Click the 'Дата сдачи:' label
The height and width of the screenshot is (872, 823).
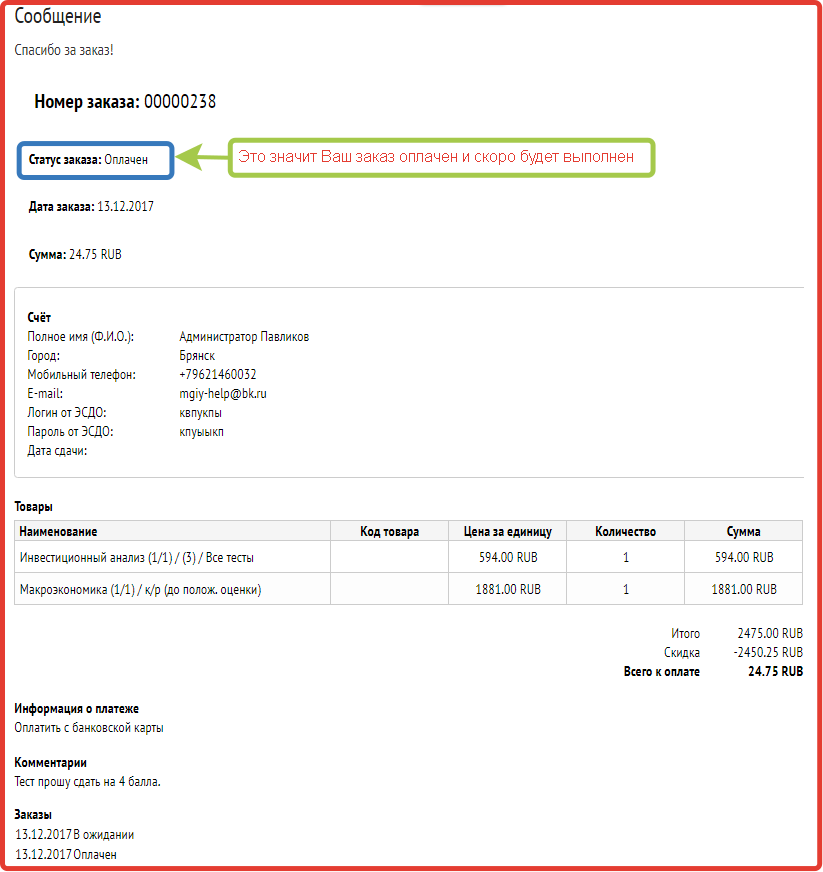tap(57, 451)
